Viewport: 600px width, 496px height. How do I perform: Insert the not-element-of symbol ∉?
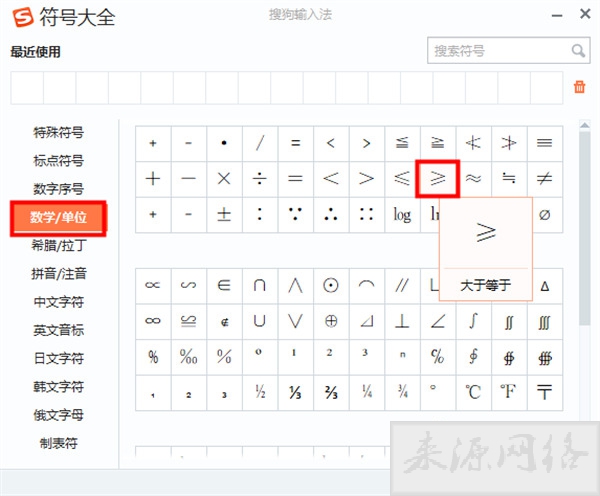(224, 321)
